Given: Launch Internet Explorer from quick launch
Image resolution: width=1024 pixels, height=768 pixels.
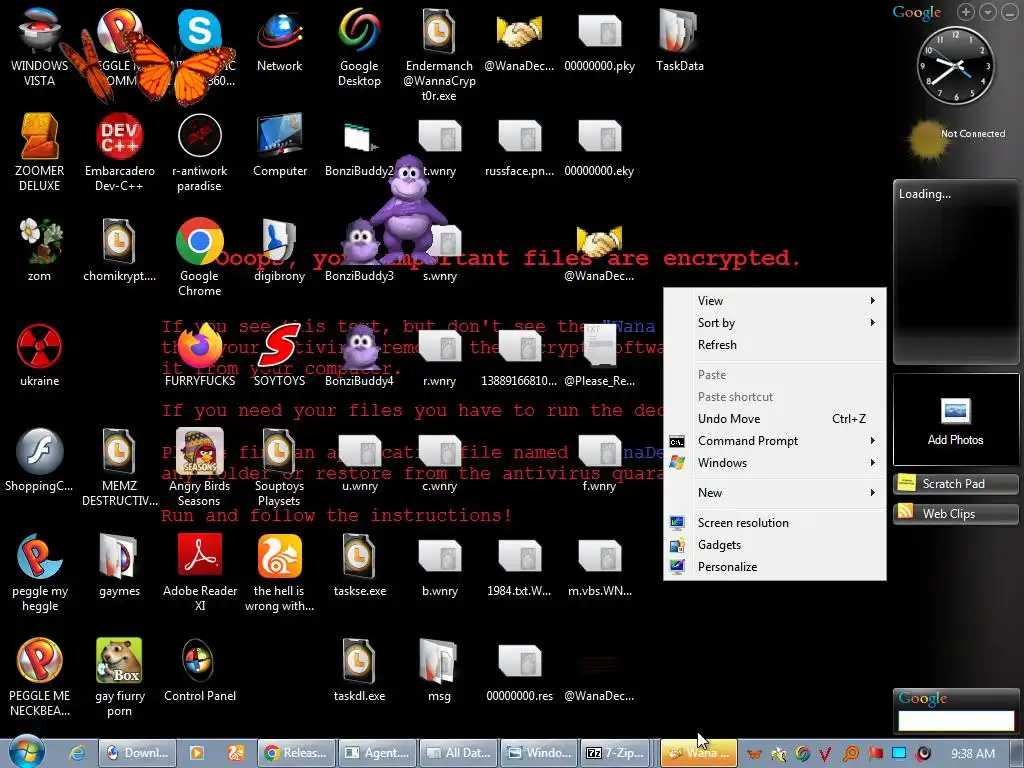Looking at the screenshot, I should coord(76,753).
